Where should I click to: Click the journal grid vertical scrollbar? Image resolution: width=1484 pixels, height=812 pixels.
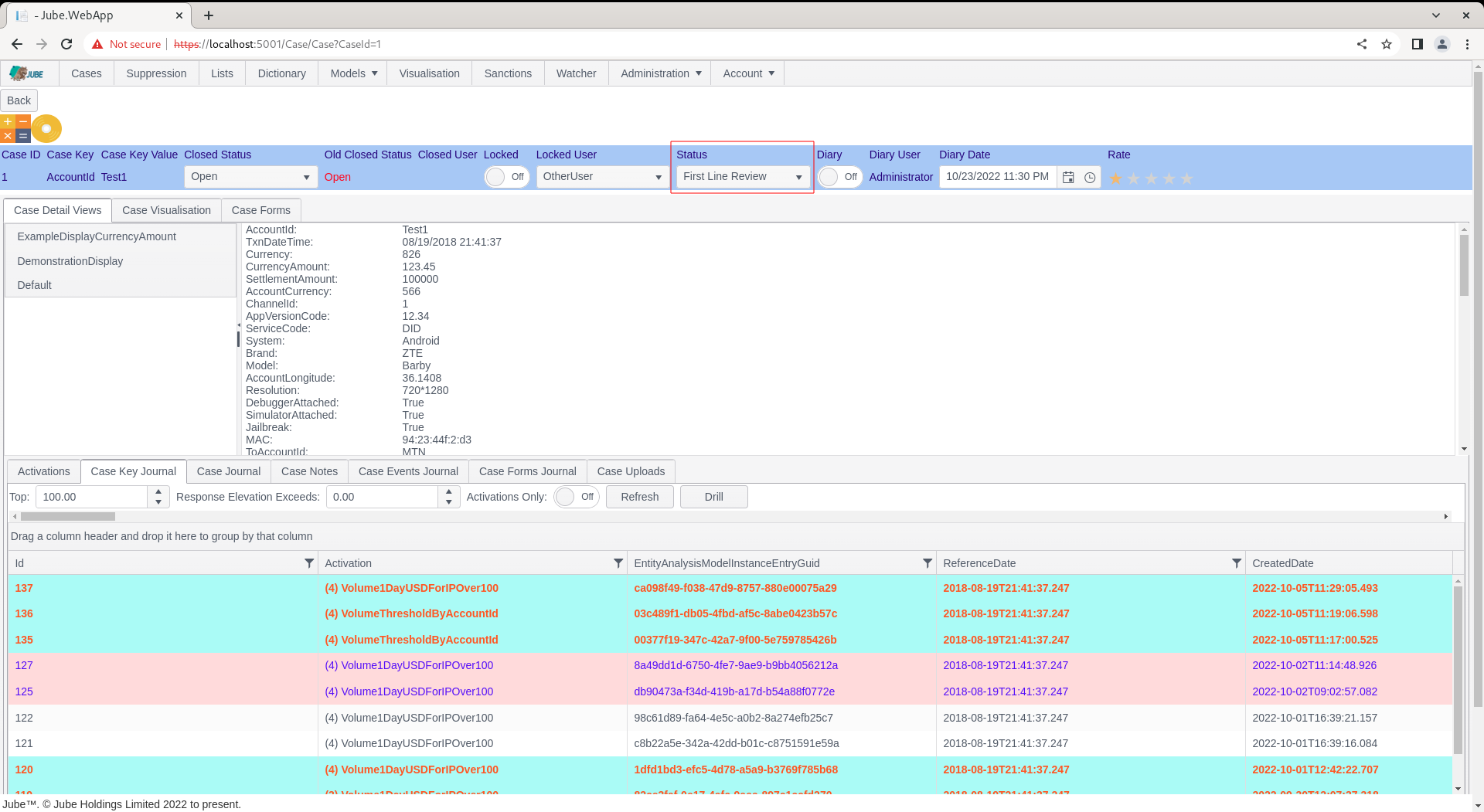click(1458, 670)
